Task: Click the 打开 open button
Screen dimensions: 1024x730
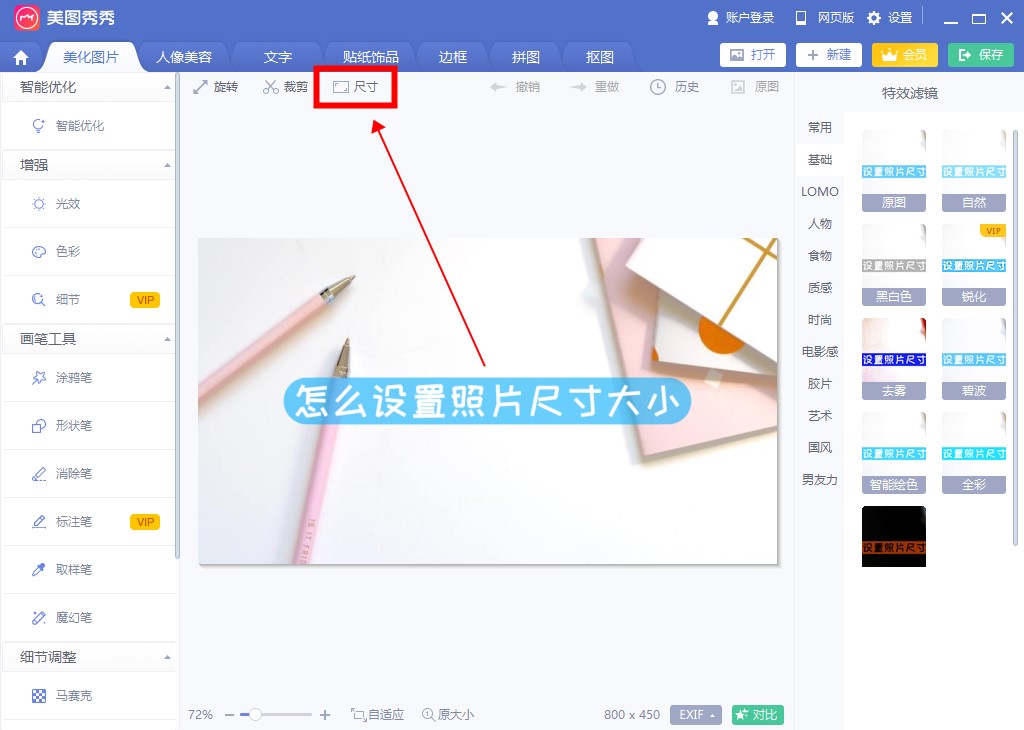Action: tap(753, 55)
